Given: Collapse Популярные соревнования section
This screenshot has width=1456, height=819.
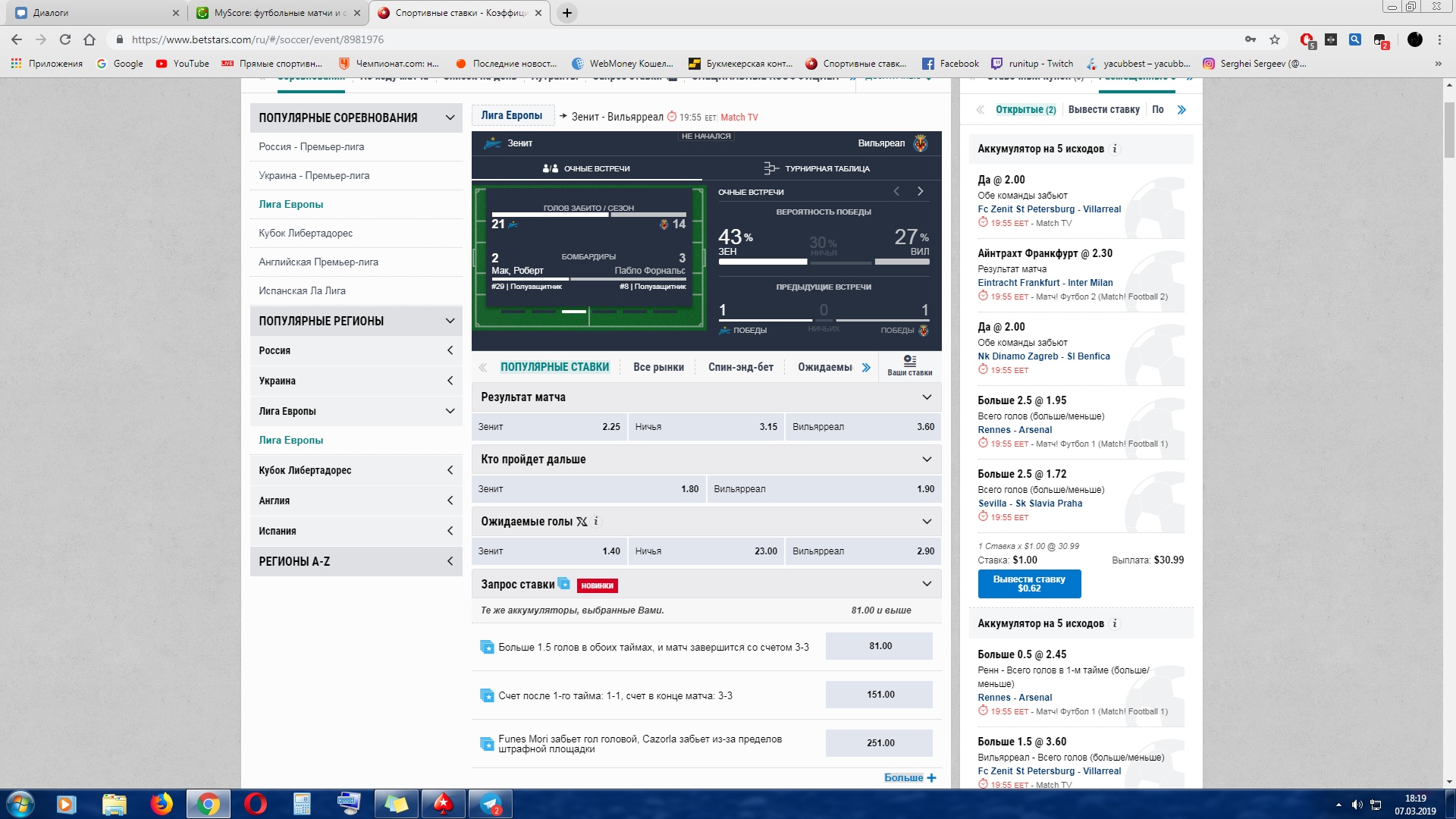Looking at the screenshot, I should point(450,118).
